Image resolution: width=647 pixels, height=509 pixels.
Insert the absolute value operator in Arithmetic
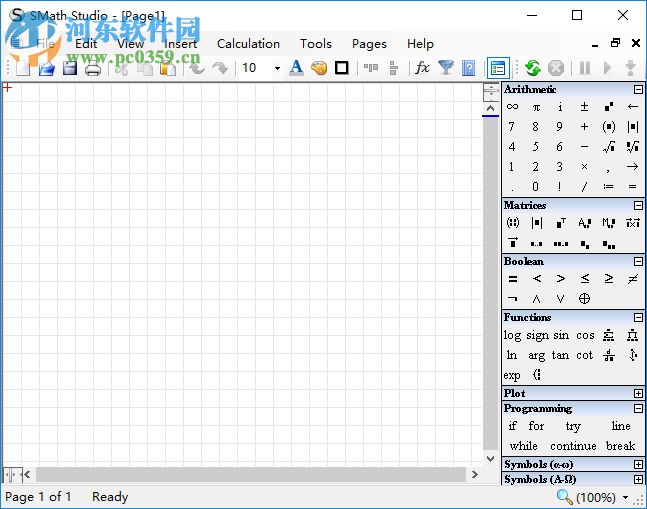[x=632, y=127]
